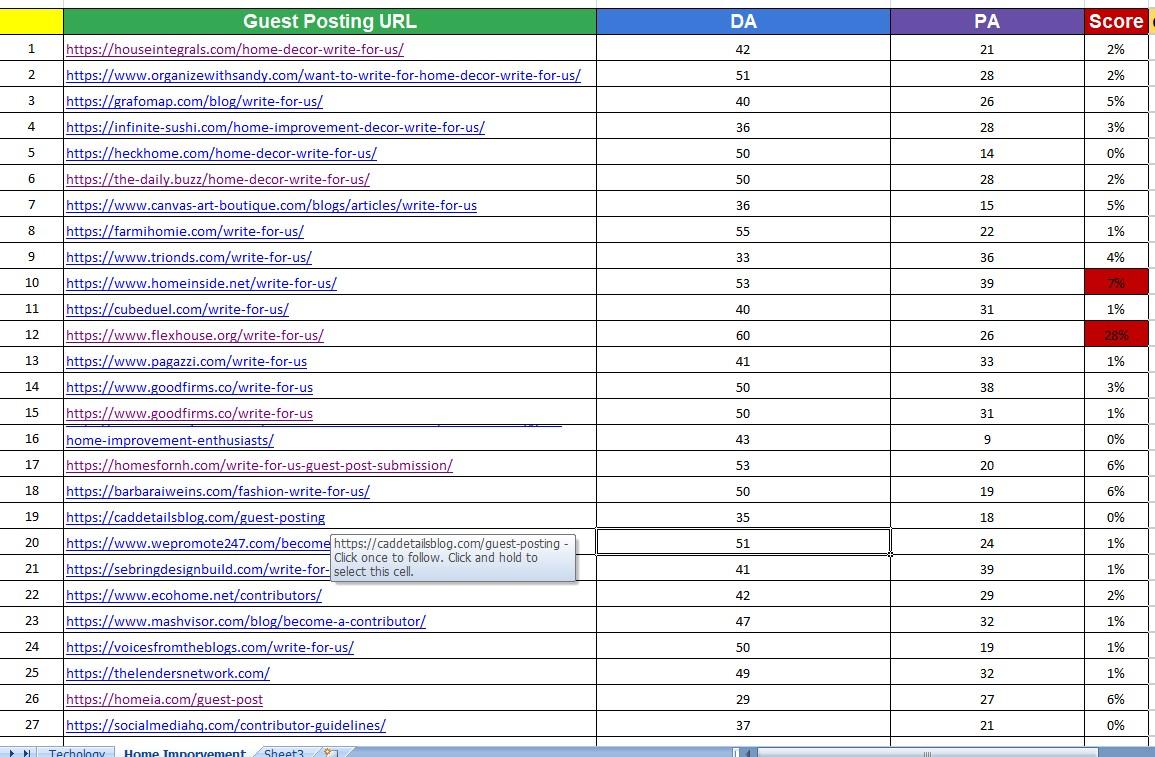Select the DA column header cell
1155x757 pixels.
pos(742,21)
